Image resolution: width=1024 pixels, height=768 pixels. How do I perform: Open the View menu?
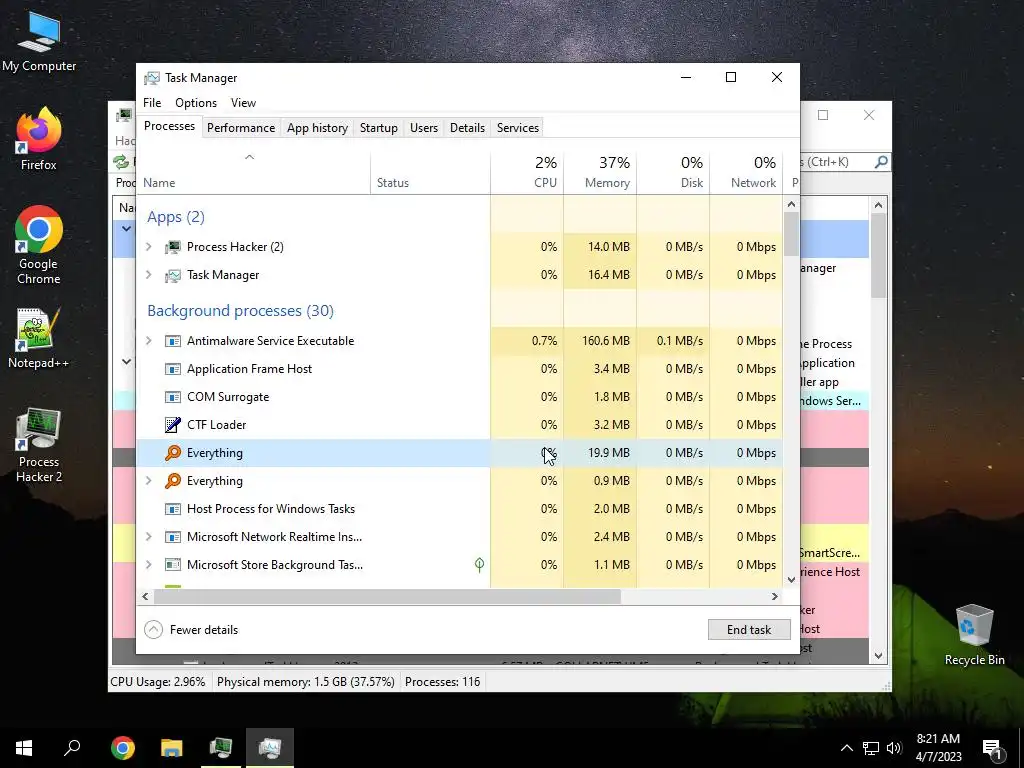click(x=243, y=103)
